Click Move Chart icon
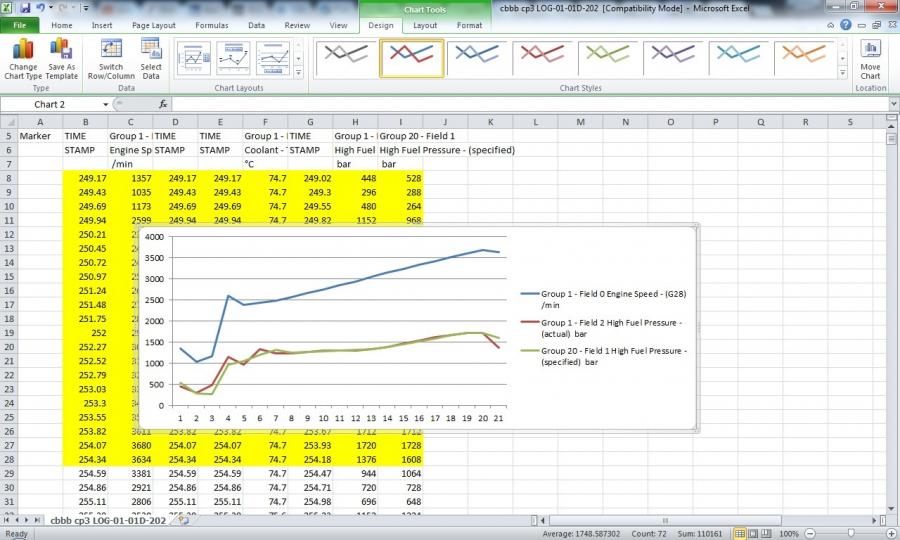 click(870, 58)
